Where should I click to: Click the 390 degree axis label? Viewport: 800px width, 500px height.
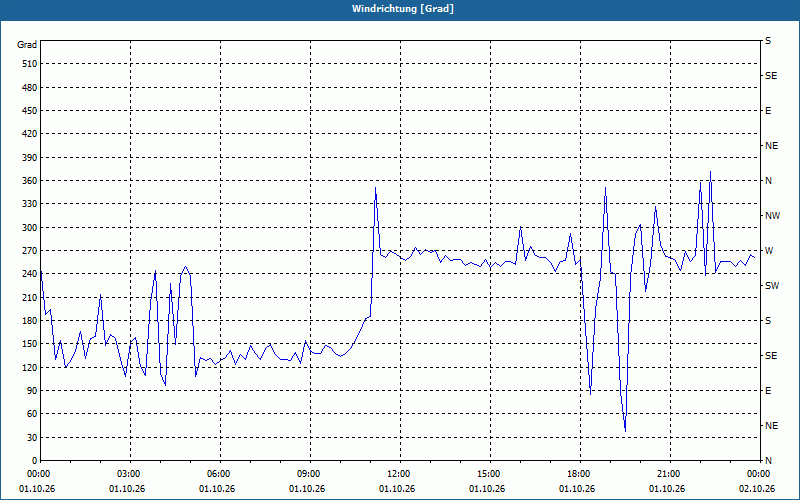pos(30,157)
